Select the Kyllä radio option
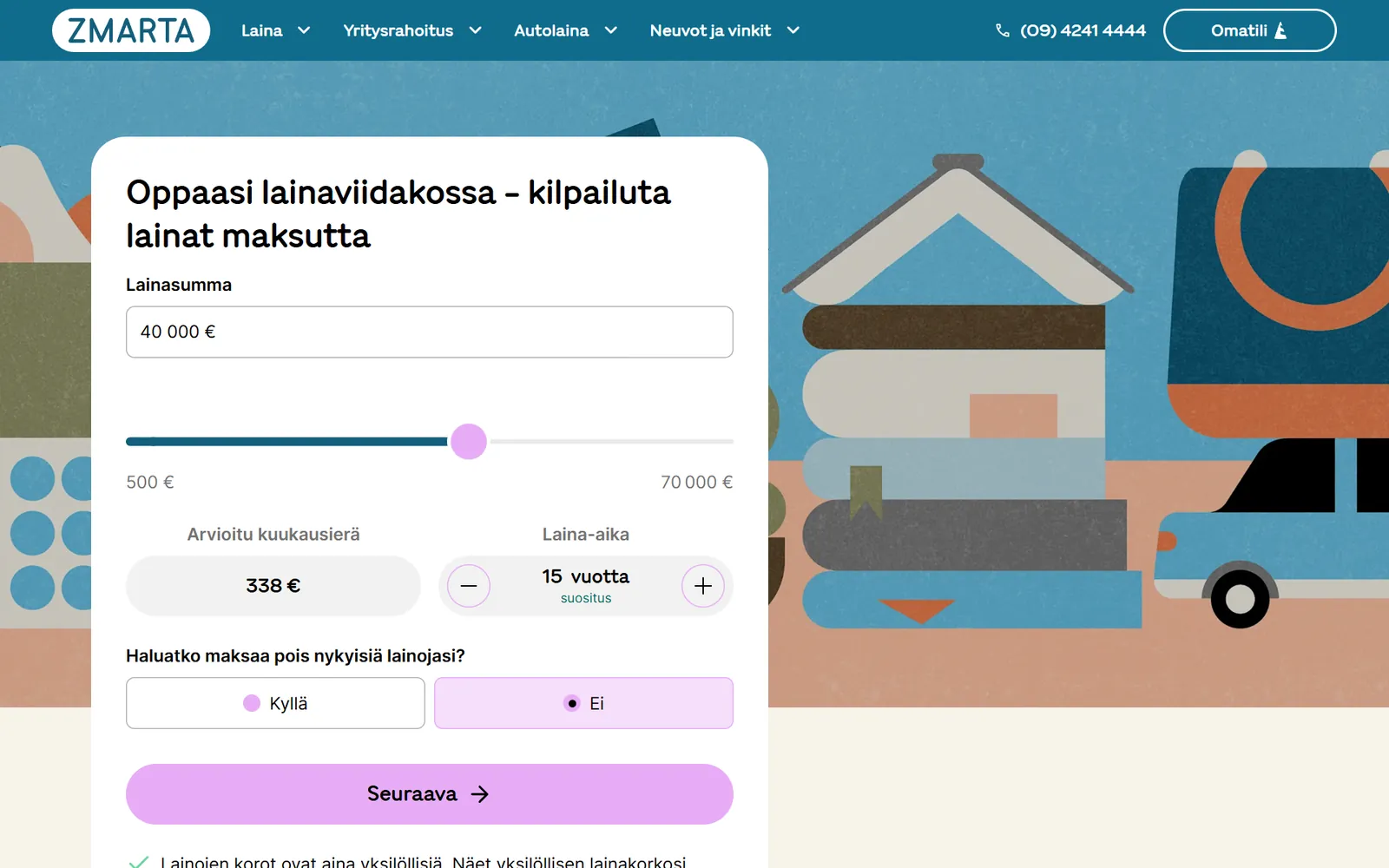The image size is (1389, 868). [x=275, y=703]
